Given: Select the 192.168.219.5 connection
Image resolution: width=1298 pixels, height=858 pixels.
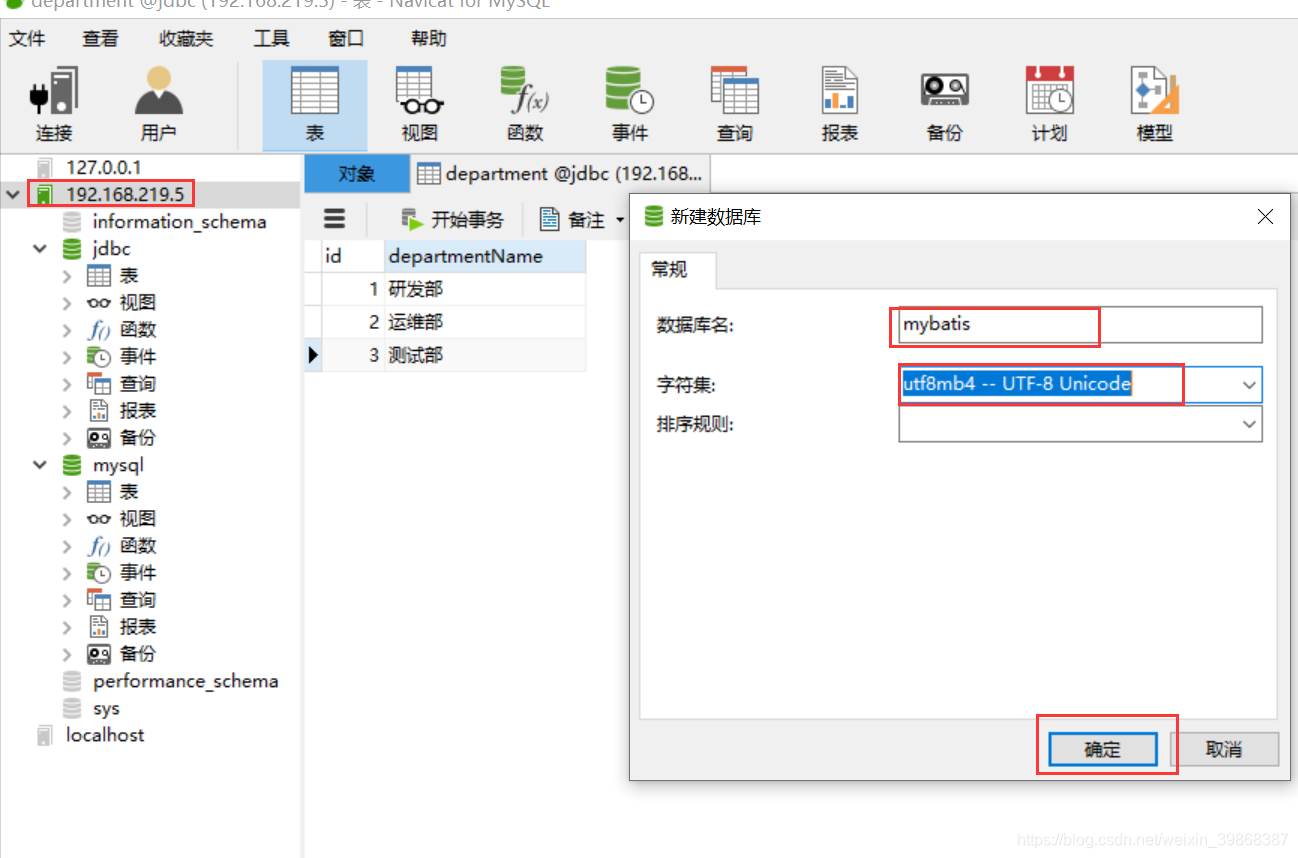Looking at the screenshot, I should [124, 194].
